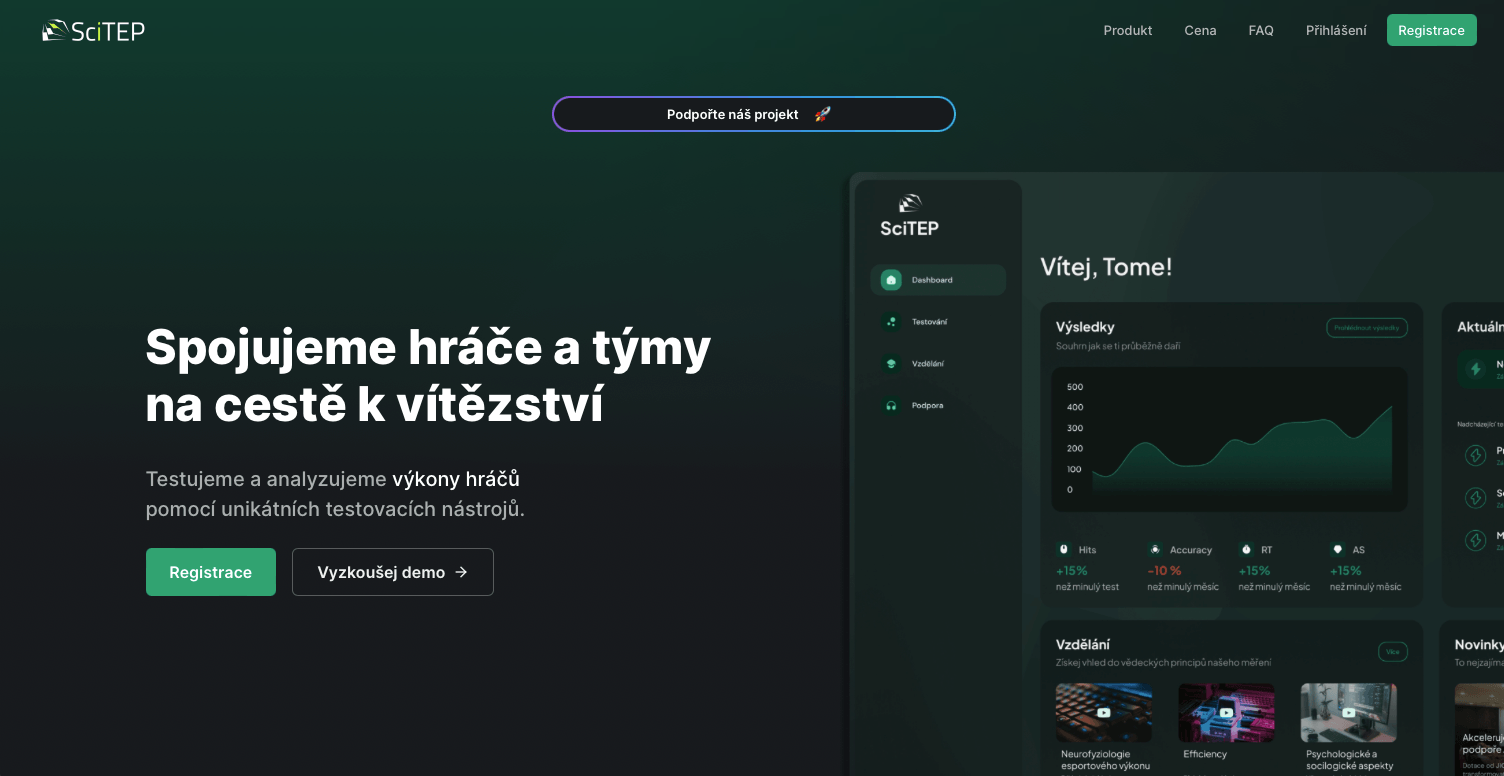Screen dimensions: 1504x776
Task: Click the Více button in the Vzdělání card
Action: (1392, 652)
